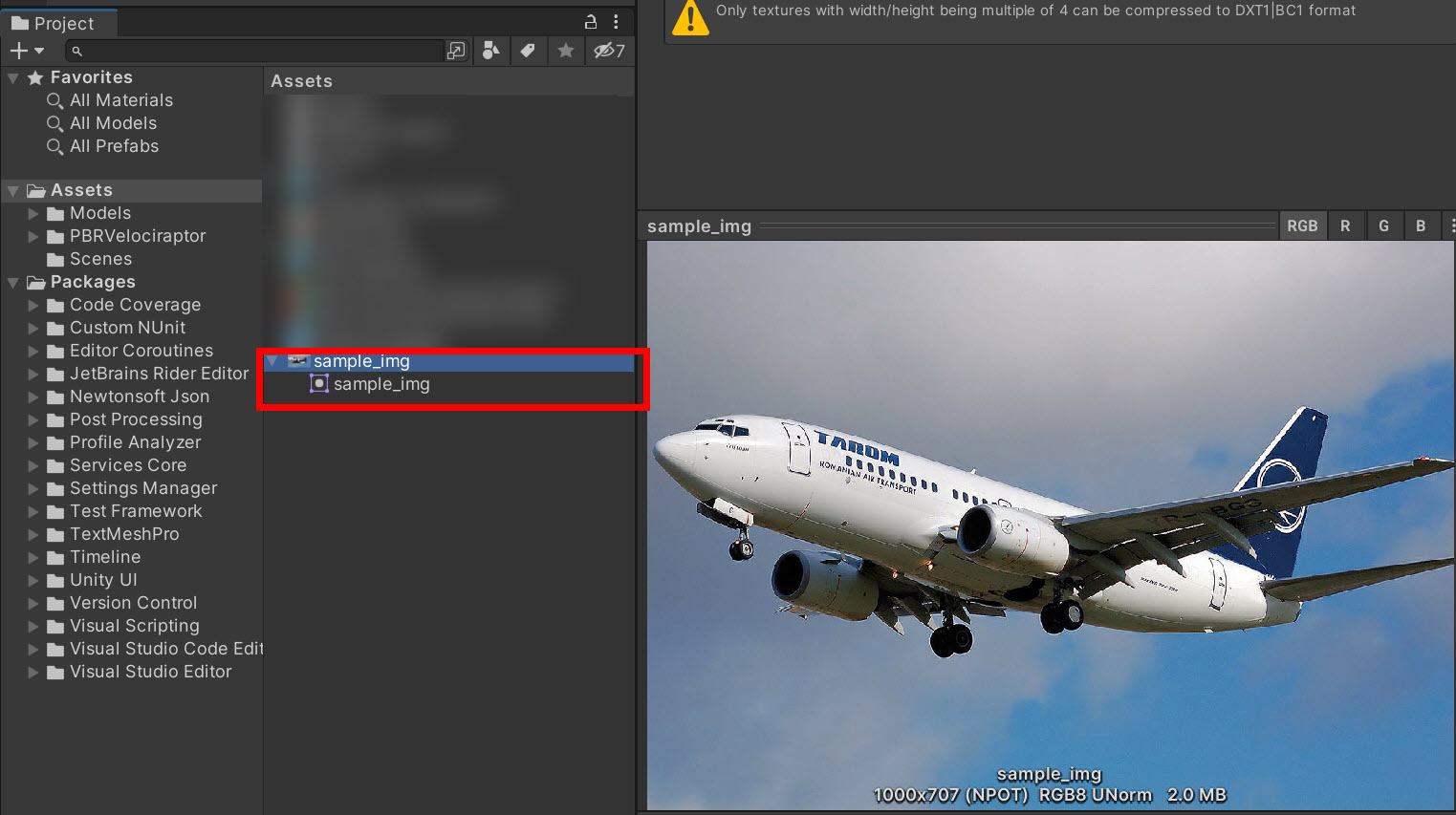The image size is (1456, 815).
Task: Expand the Editor Coroutines package arrow
Action: (33, 351)
